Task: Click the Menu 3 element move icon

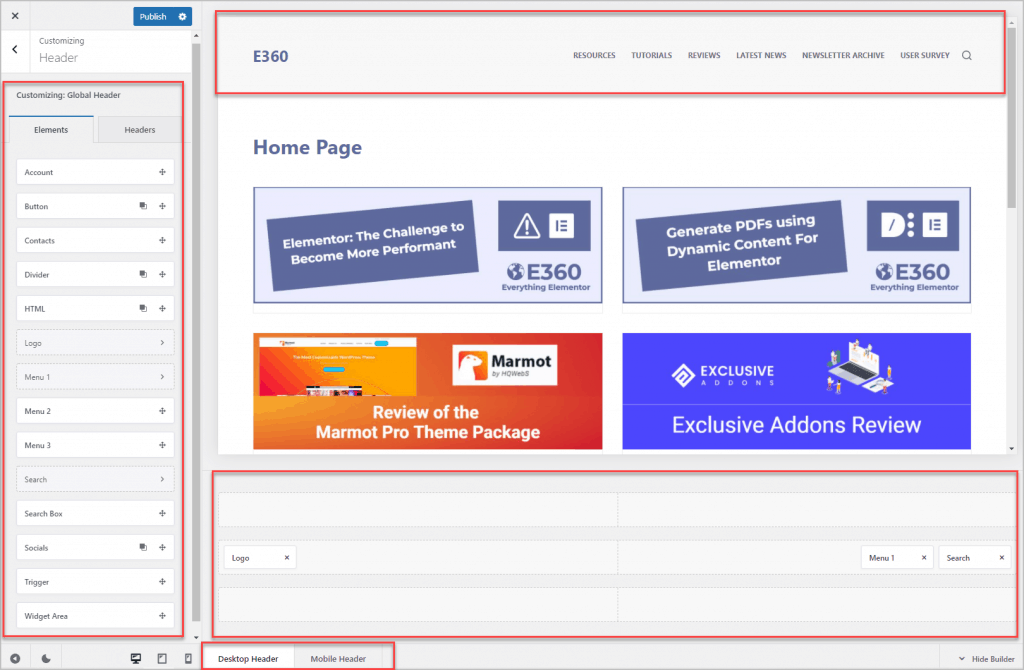Action: 162,445
